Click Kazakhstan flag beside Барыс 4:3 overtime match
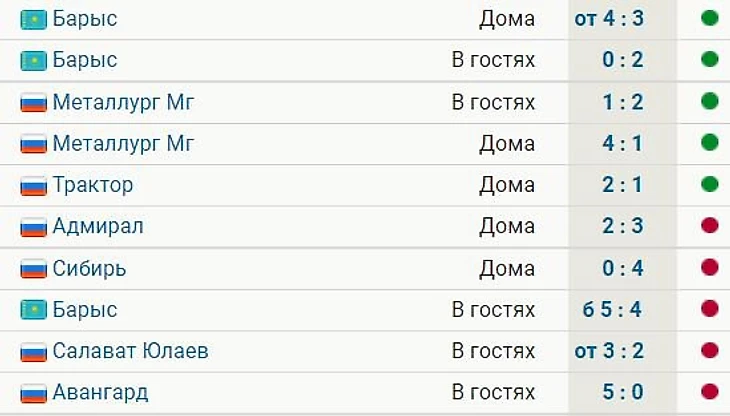 (34, 20)
